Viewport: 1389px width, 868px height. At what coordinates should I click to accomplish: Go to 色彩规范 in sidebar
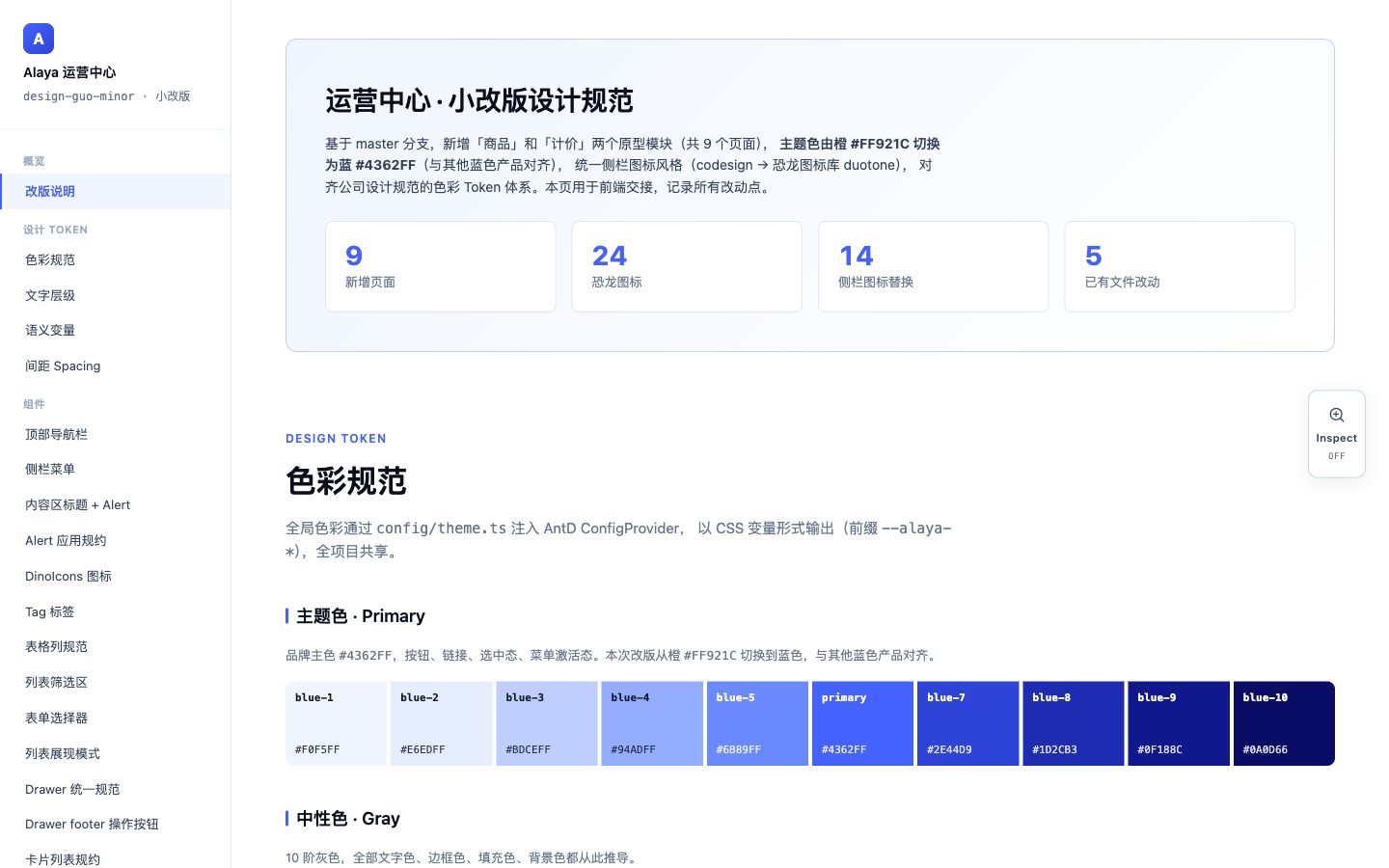[x=115, y=259]
